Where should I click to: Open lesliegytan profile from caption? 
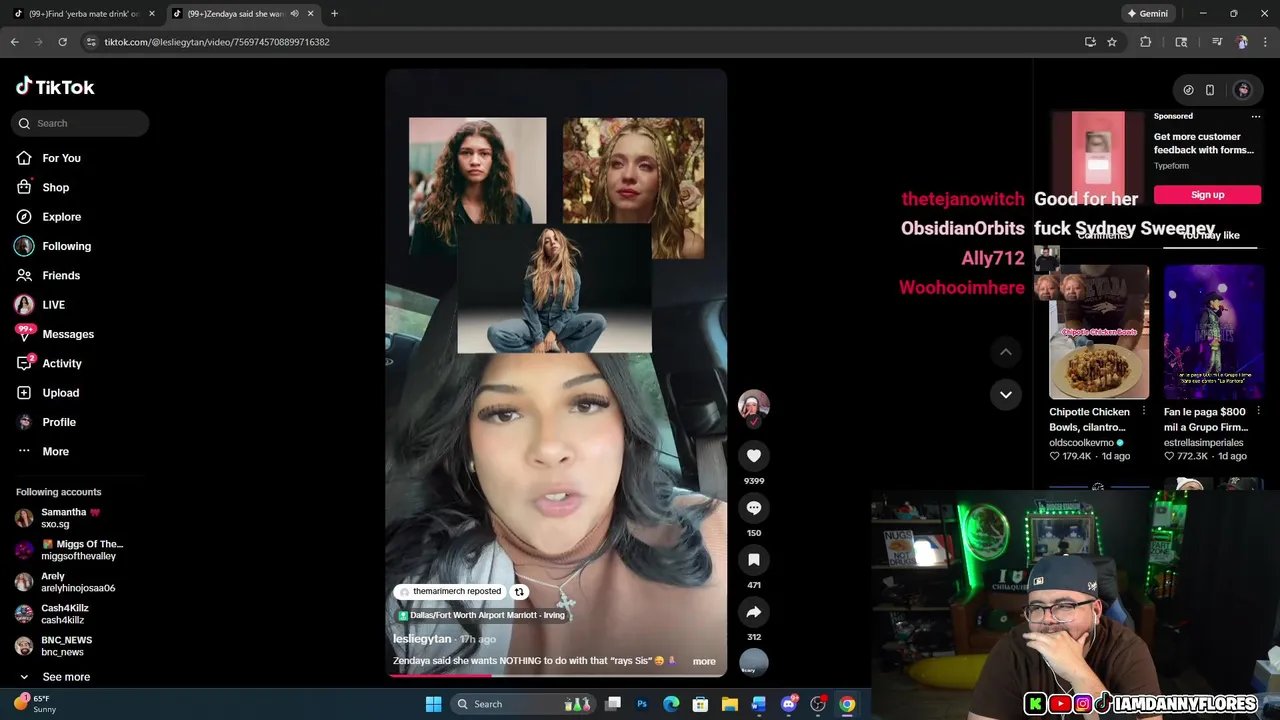click(422, 639)
